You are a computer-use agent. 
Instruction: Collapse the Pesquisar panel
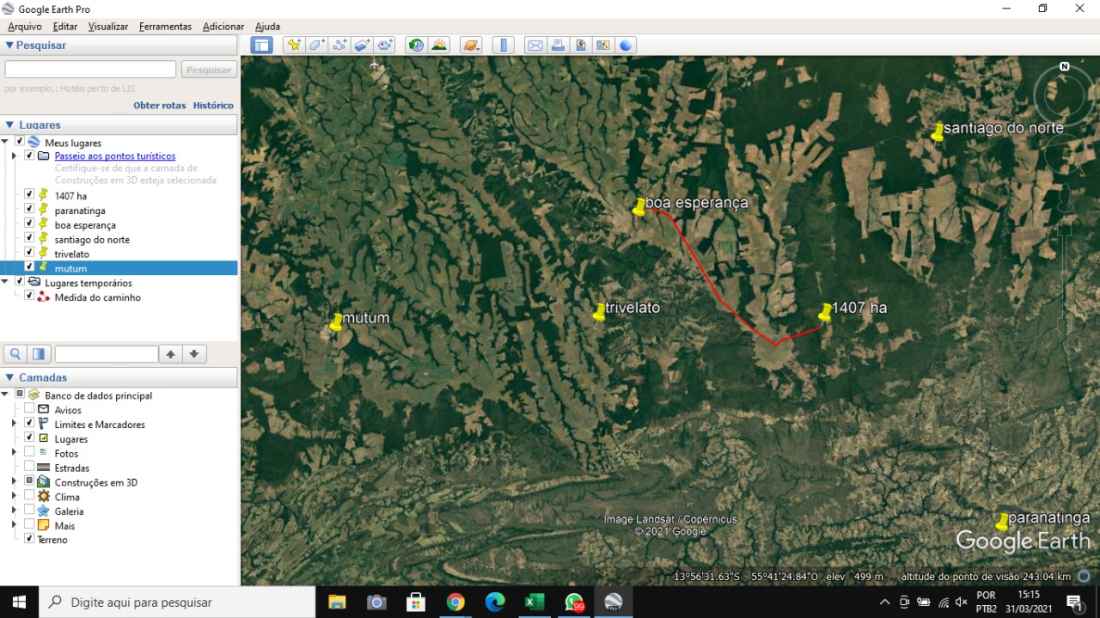(10, 45)
